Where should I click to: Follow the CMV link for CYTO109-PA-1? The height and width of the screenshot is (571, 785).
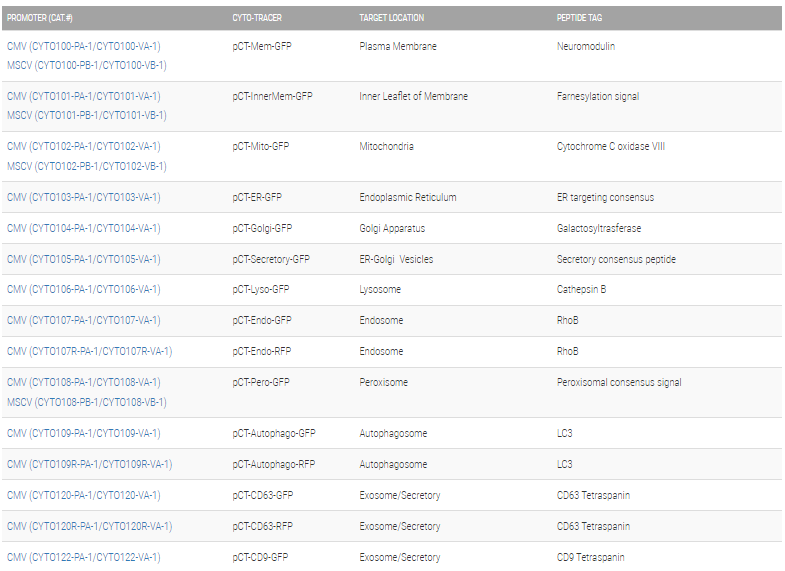(83, 433)
